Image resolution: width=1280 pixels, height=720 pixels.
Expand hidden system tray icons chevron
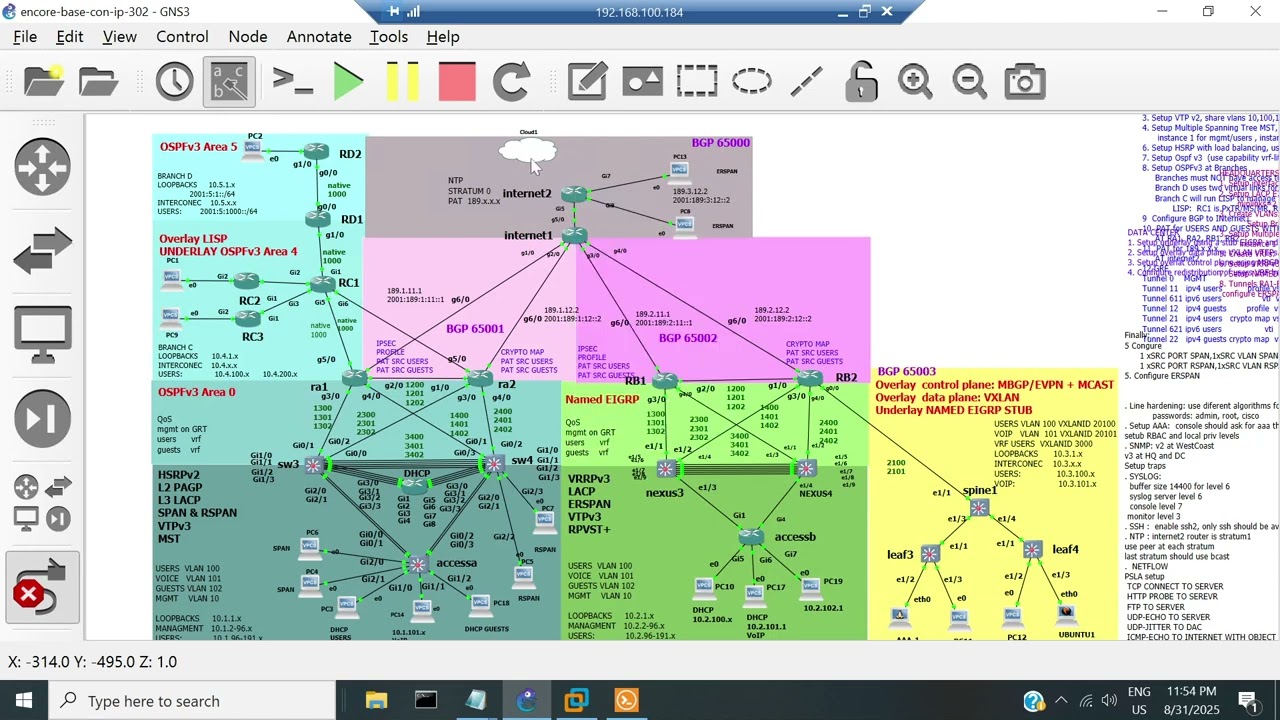coord(1061,700)
